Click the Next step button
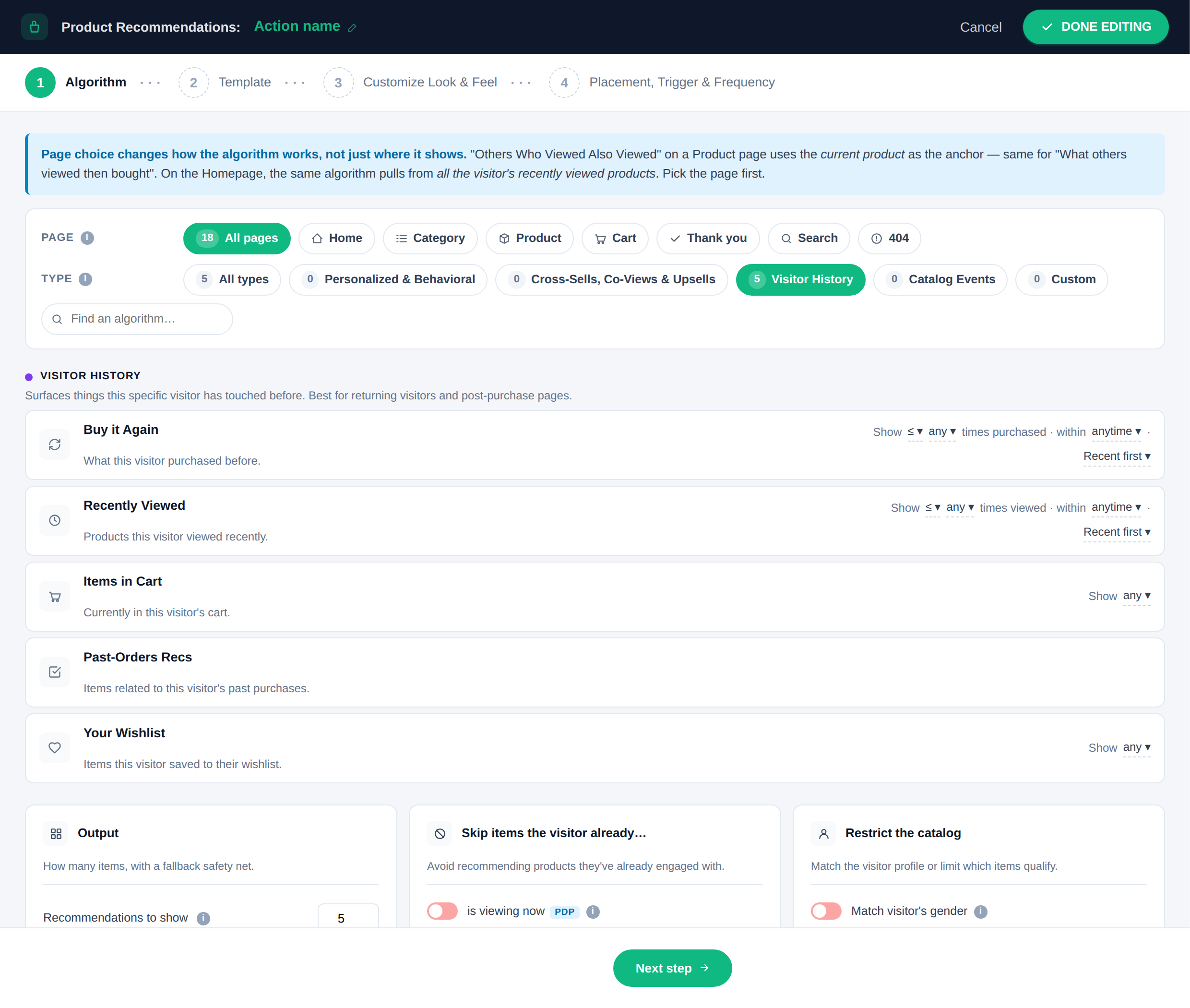The width and height of the screenshot is (1190, 1008). click(672, 968)
